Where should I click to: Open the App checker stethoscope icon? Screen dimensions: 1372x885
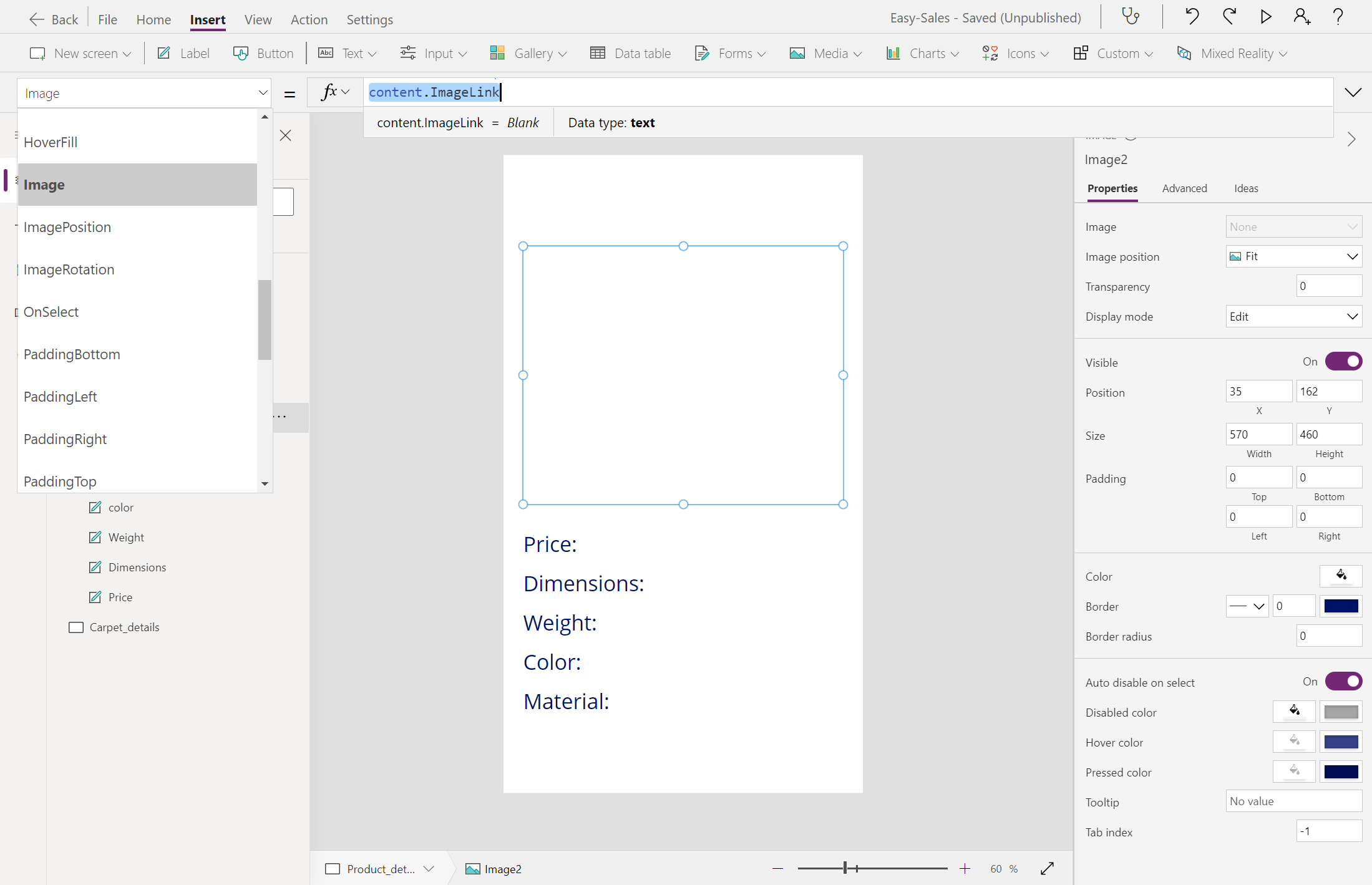tap(1130, 17)
